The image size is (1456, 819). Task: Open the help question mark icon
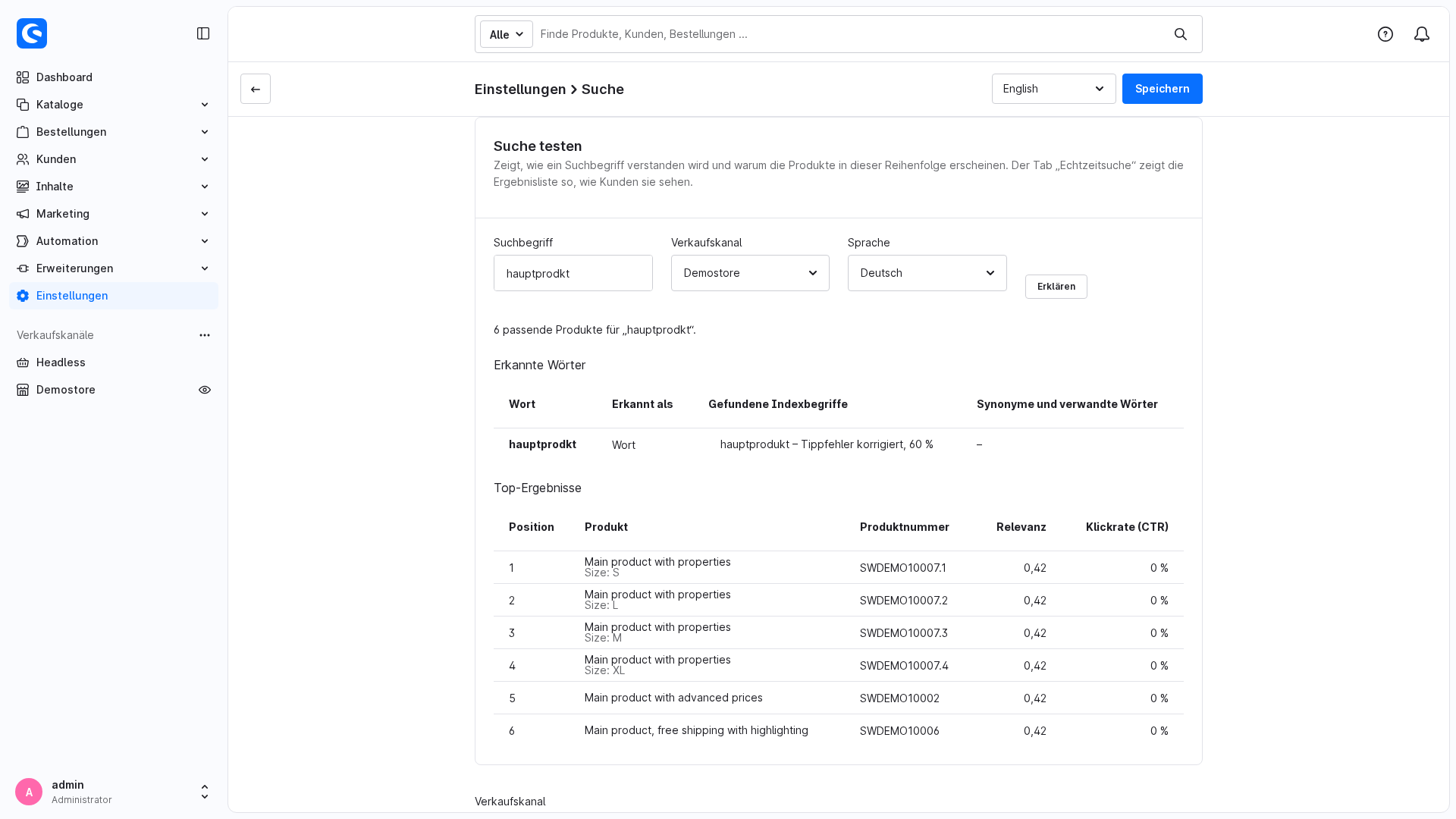tap(1385, 34)
